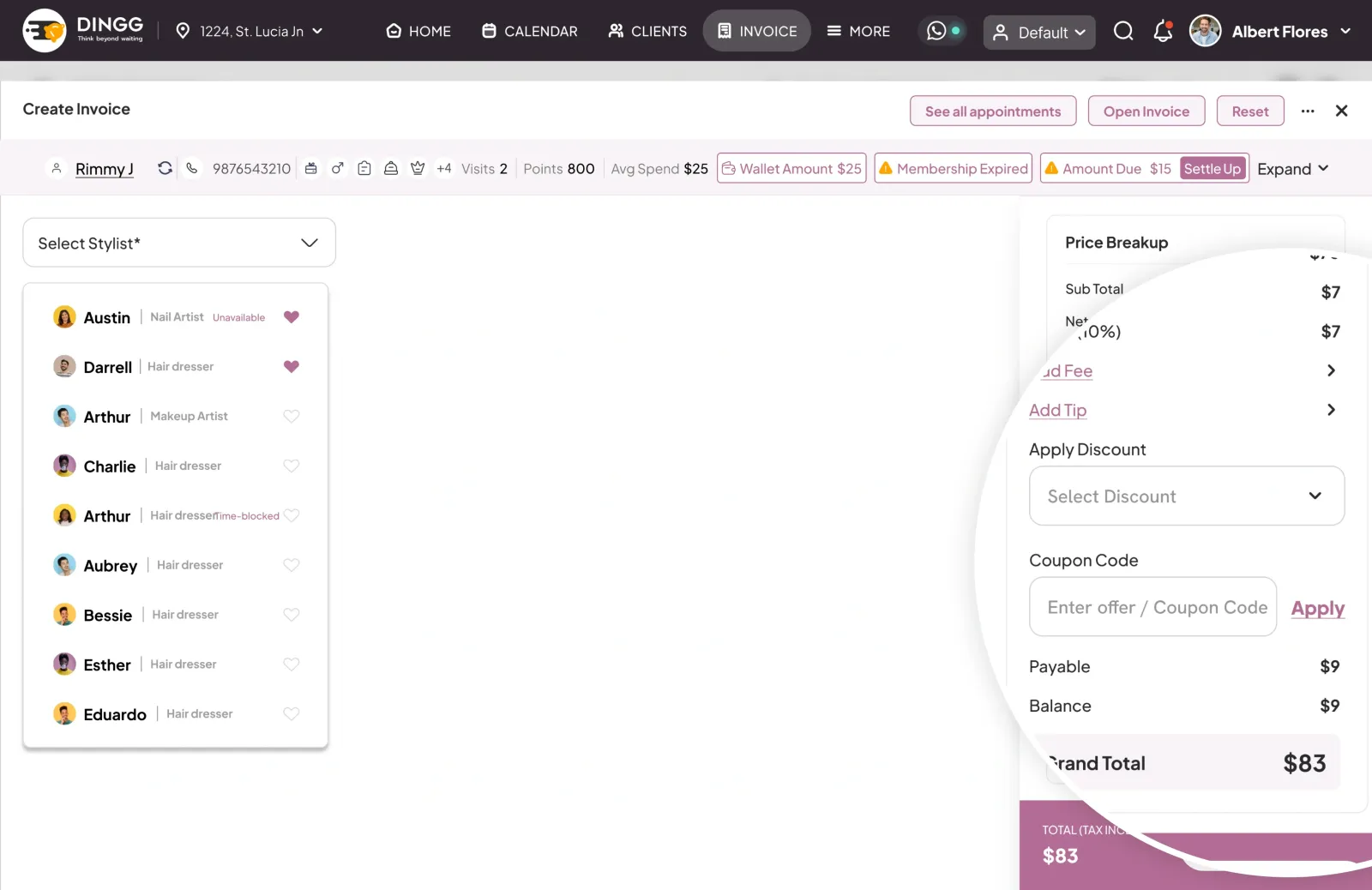
Task: Open the search icon in top bar
Action: [x=1123, y=32]
